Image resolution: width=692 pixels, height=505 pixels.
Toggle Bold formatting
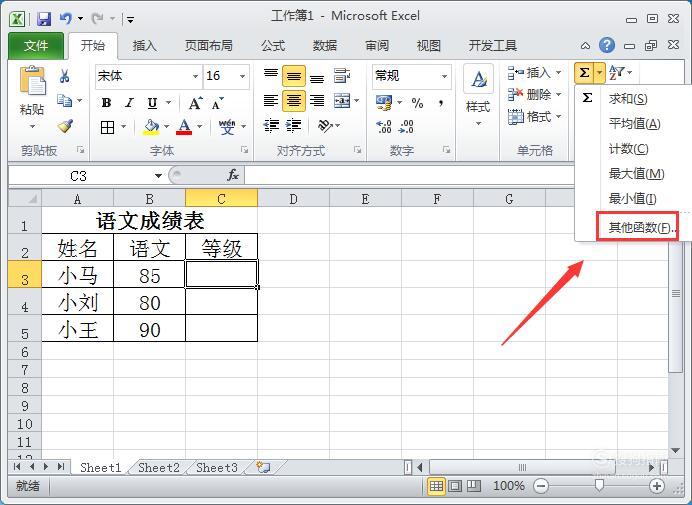click(106, 103)
